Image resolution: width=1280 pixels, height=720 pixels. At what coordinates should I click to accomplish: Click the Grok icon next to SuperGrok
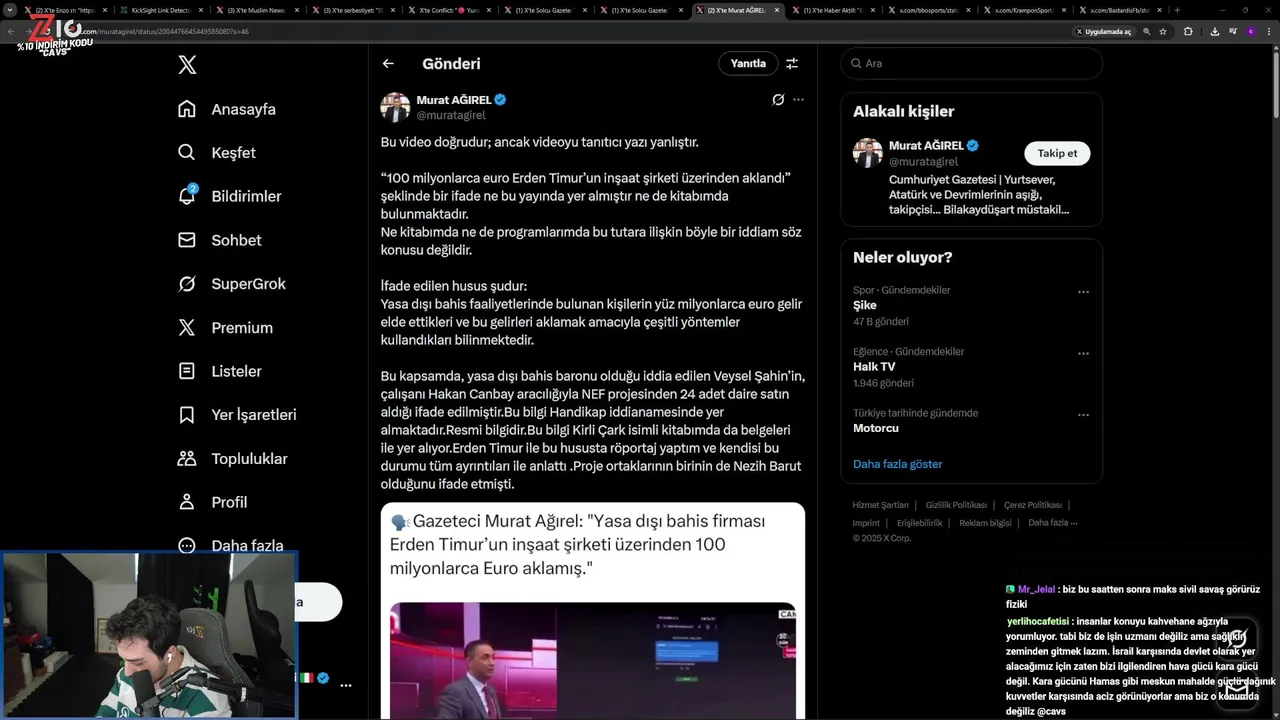(187, 284)
